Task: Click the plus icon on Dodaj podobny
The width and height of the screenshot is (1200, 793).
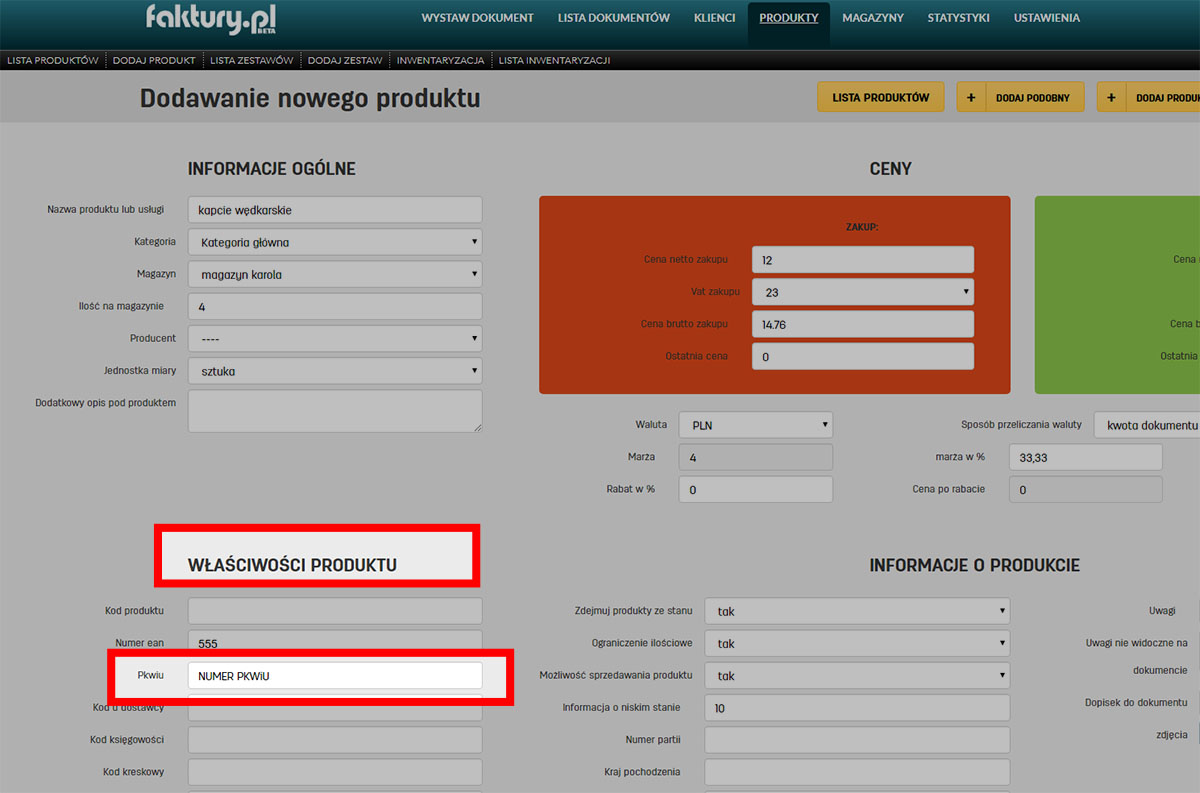Action: (x=971, y=97)
